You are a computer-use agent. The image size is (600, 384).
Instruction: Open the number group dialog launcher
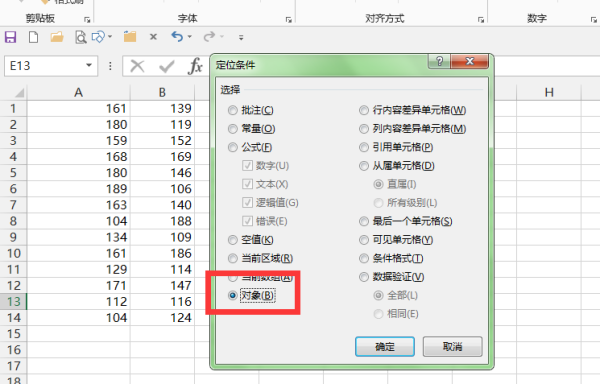pos(593,20)
